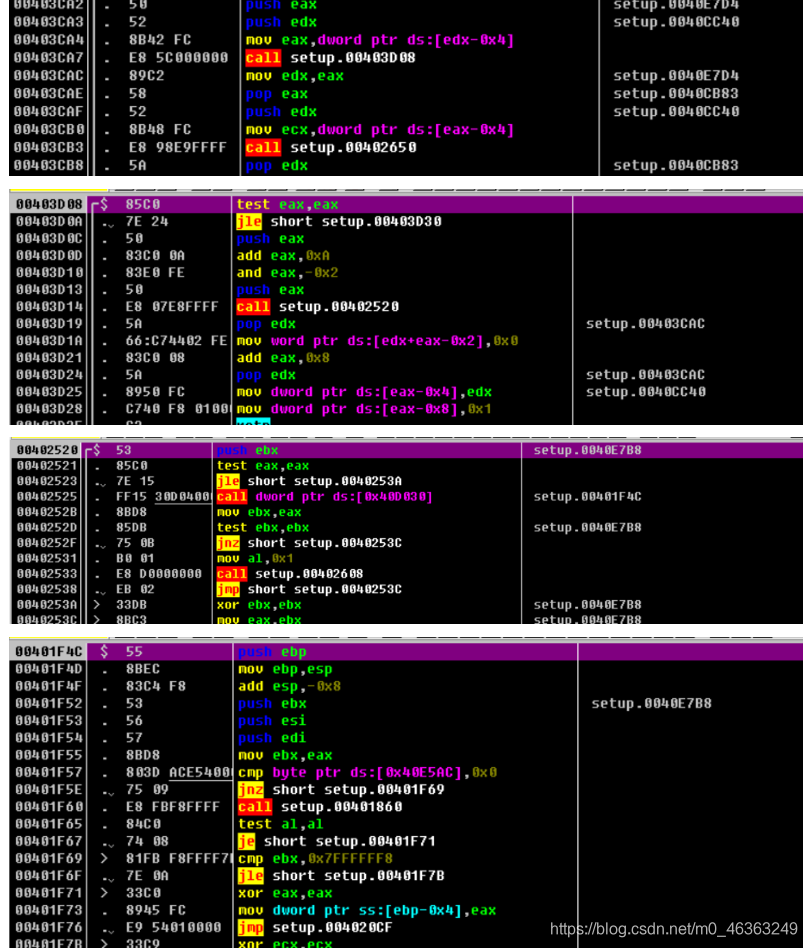Select the and eax,-0x2 instruction
Viewport: 808px width, 948px height.
point(287,273)
